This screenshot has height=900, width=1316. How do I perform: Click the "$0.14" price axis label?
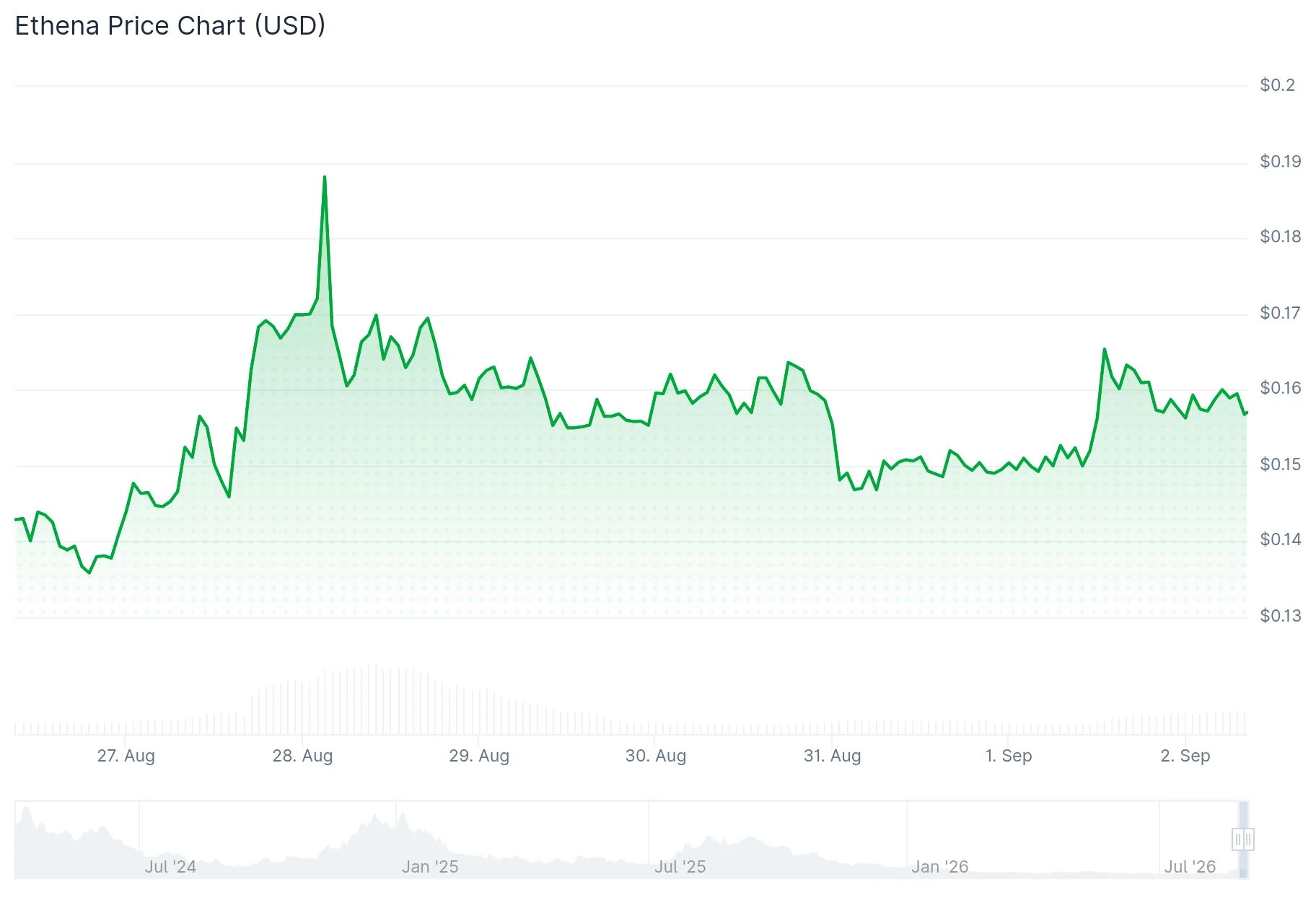coord(1281,539)
